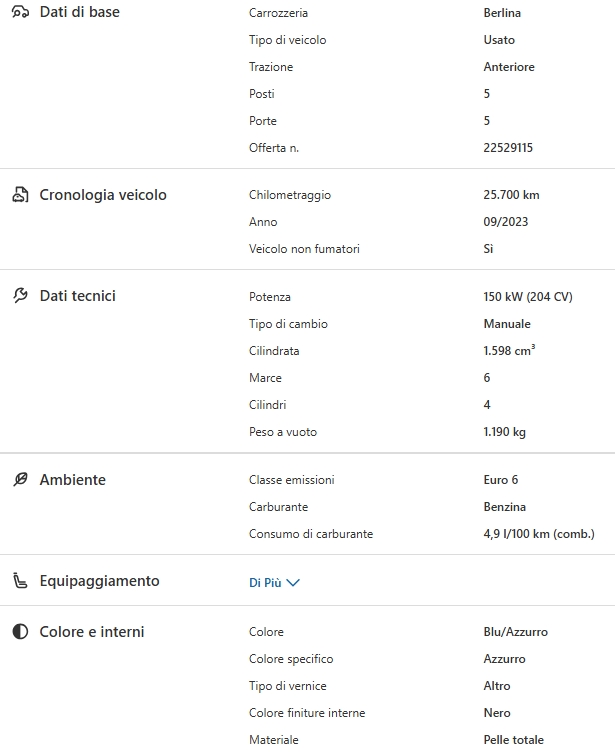Screen dimensions: 615x752
Task: Click the half-circle icon beside Colore e interni
Action: [x=20, y=632]
